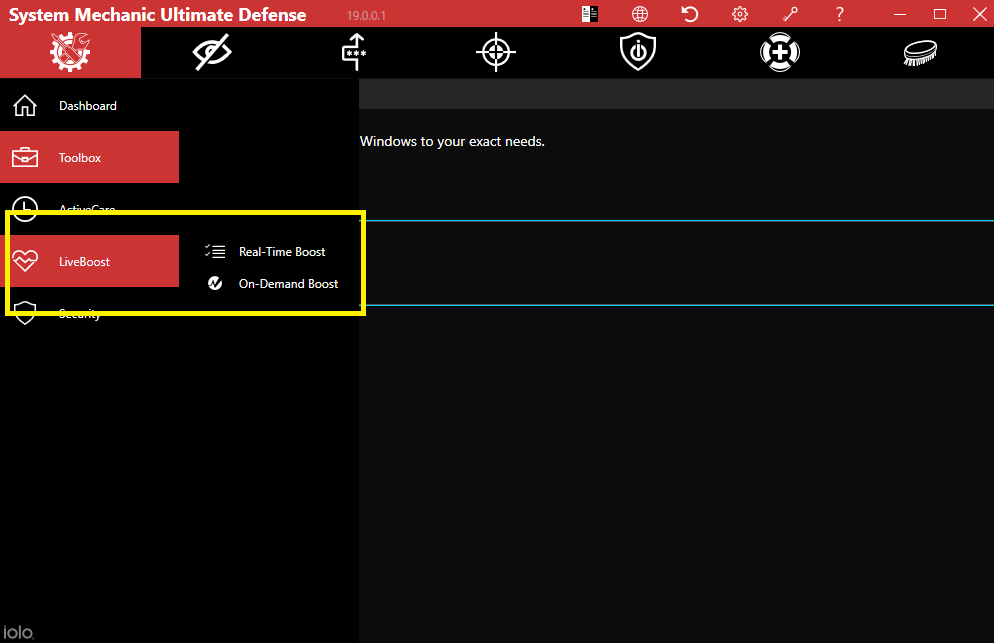Open settings via the gear icon
The height and width of the screenshot is (643, 994).
tap(740, 14)
